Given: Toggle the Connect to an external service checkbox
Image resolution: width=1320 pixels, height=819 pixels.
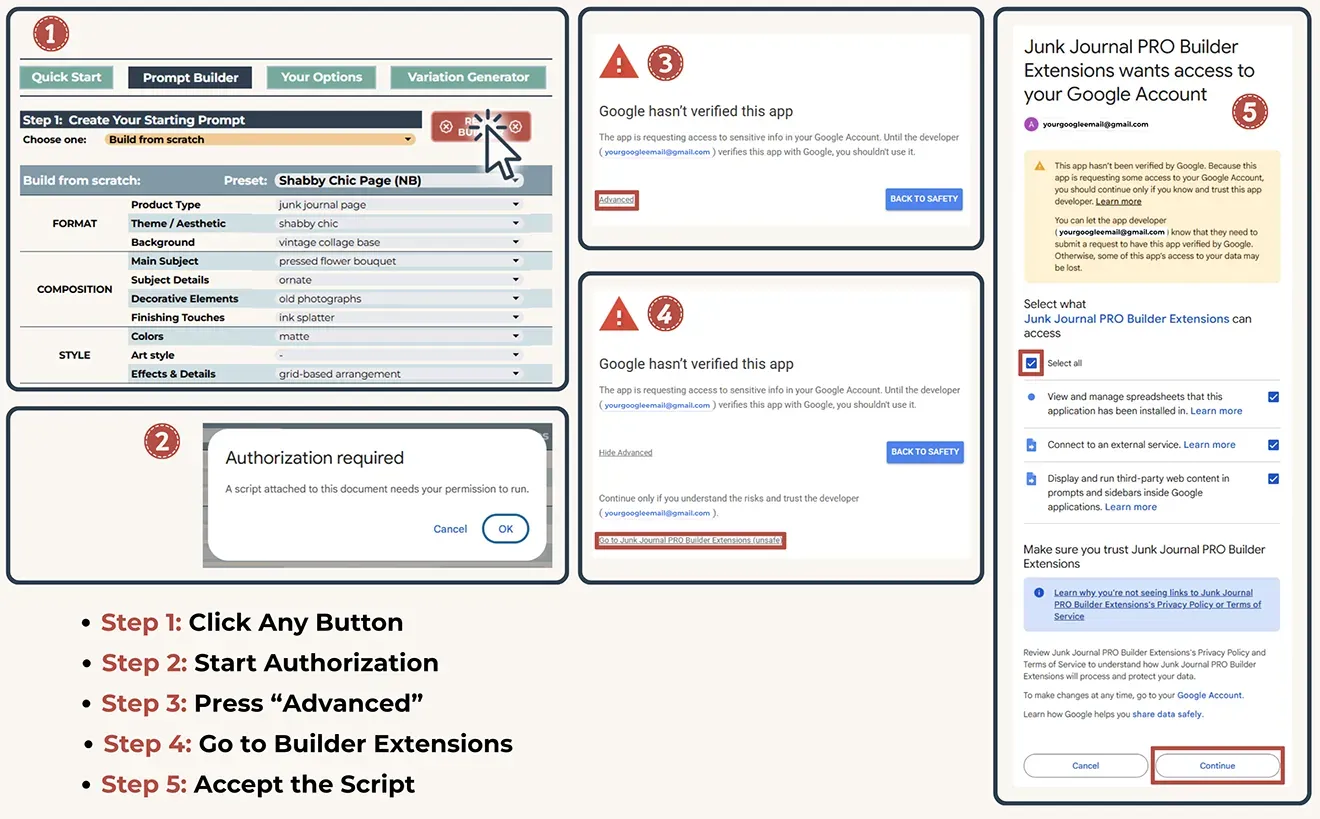Looking at the screenshot, I should pyautogui.click(x=1273, y=445).
